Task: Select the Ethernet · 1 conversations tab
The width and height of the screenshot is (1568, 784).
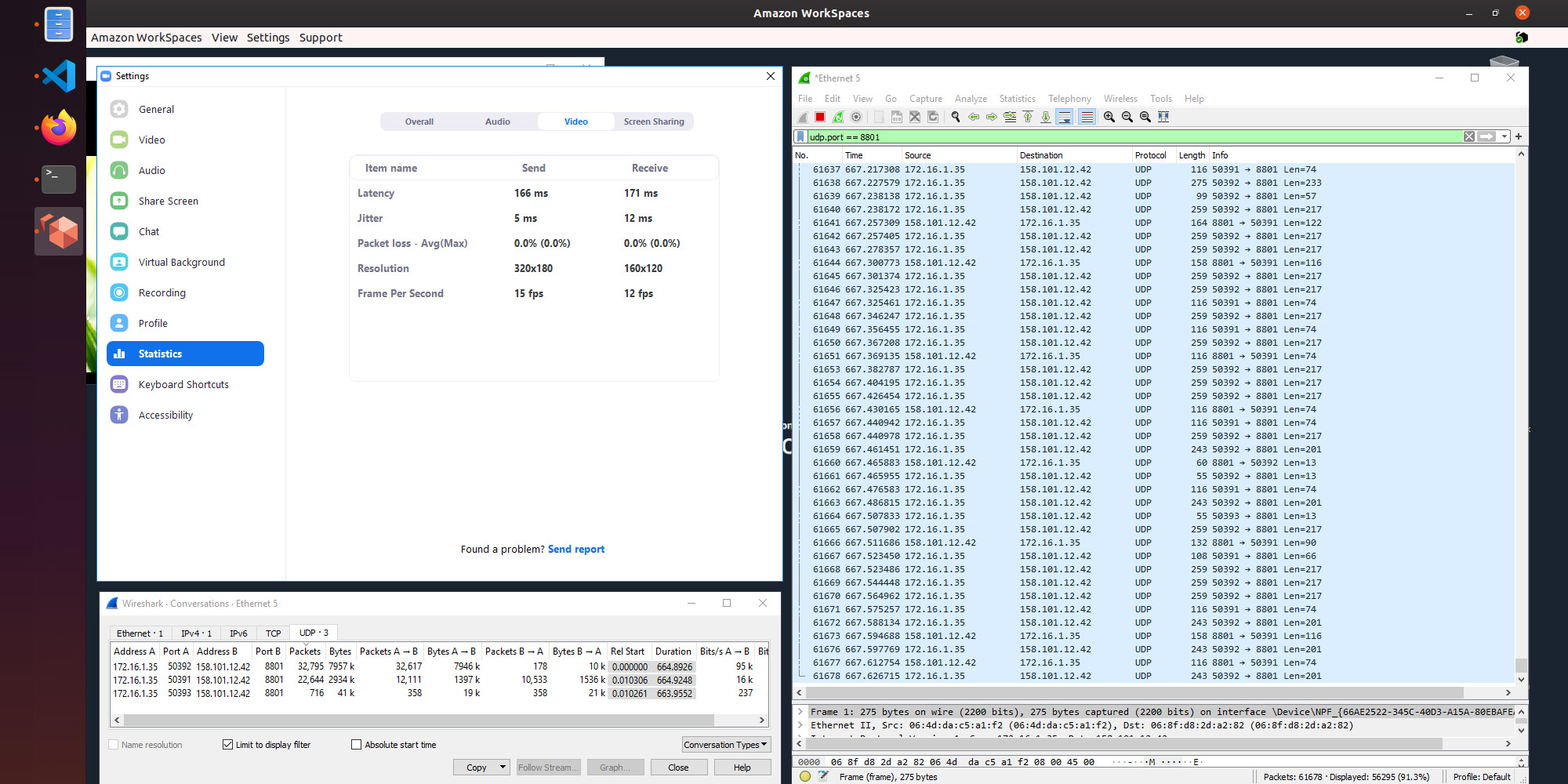Action: 140,633
